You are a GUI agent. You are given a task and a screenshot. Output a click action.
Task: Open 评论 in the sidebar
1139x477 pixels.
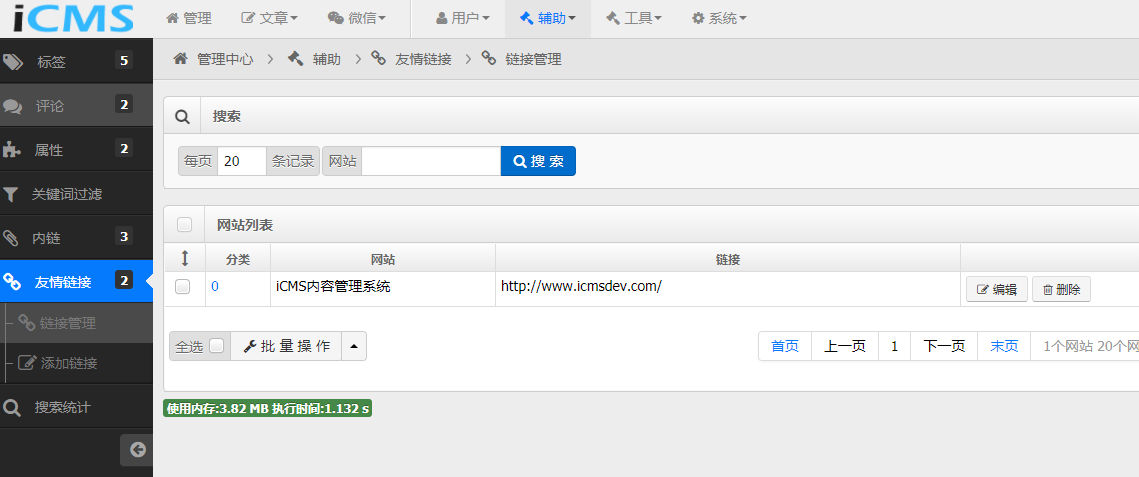pos(76,106)
